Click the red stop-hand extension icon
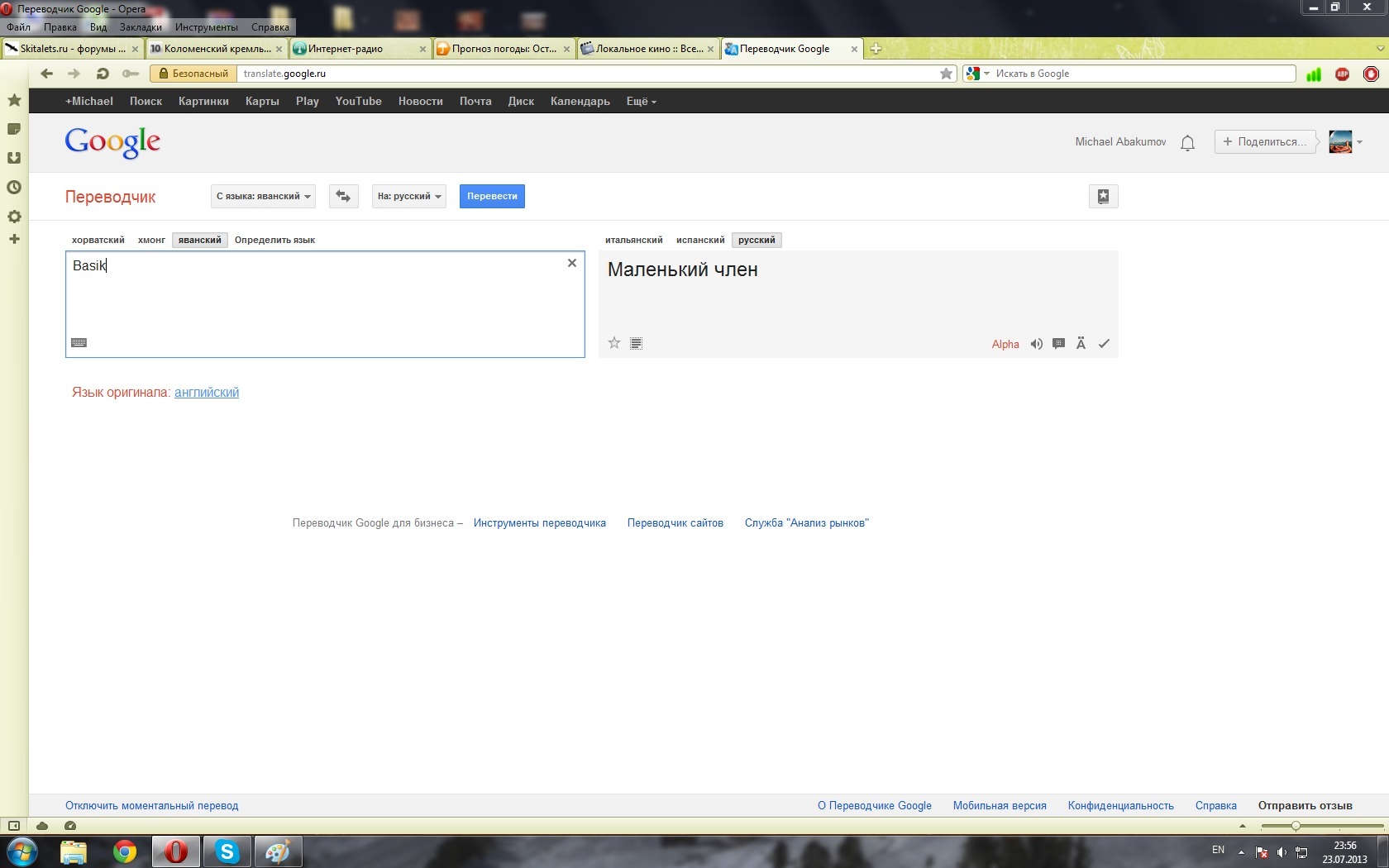The height and width of the screenshot is (868, 1389). [1371, 74]
